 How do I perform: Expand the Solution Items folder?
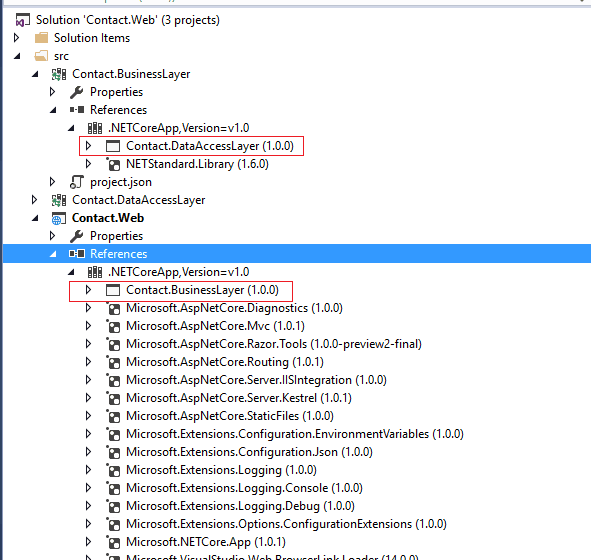point(16,38)
